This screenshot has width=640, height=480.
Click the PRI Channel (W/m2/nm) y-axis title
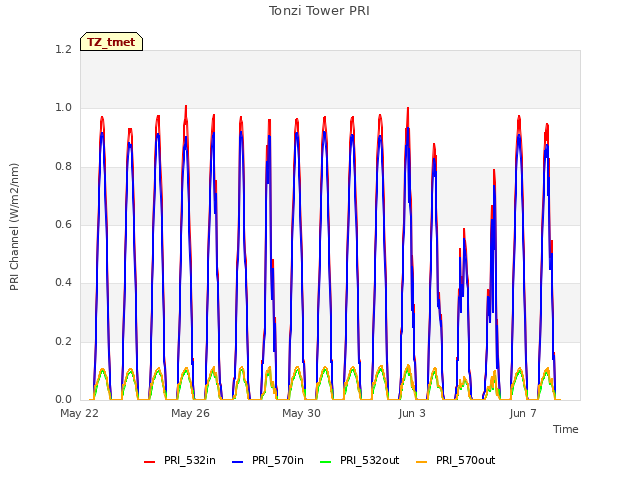pyautogui.click(x=14, y=227)
